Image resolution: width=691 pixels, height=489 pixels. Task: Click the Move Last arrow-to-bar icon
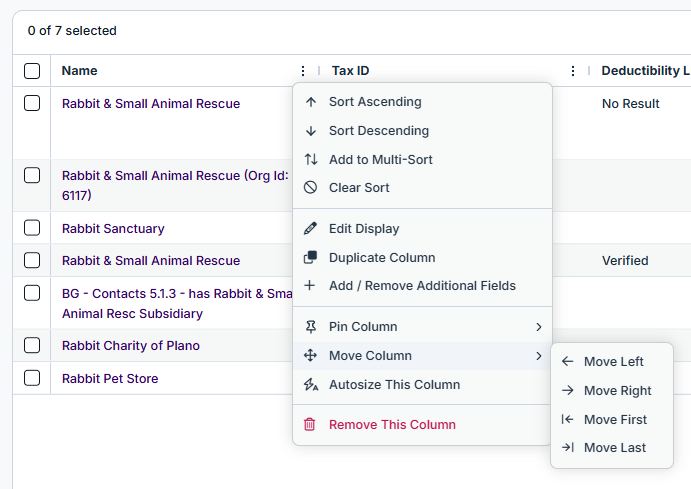568,448
